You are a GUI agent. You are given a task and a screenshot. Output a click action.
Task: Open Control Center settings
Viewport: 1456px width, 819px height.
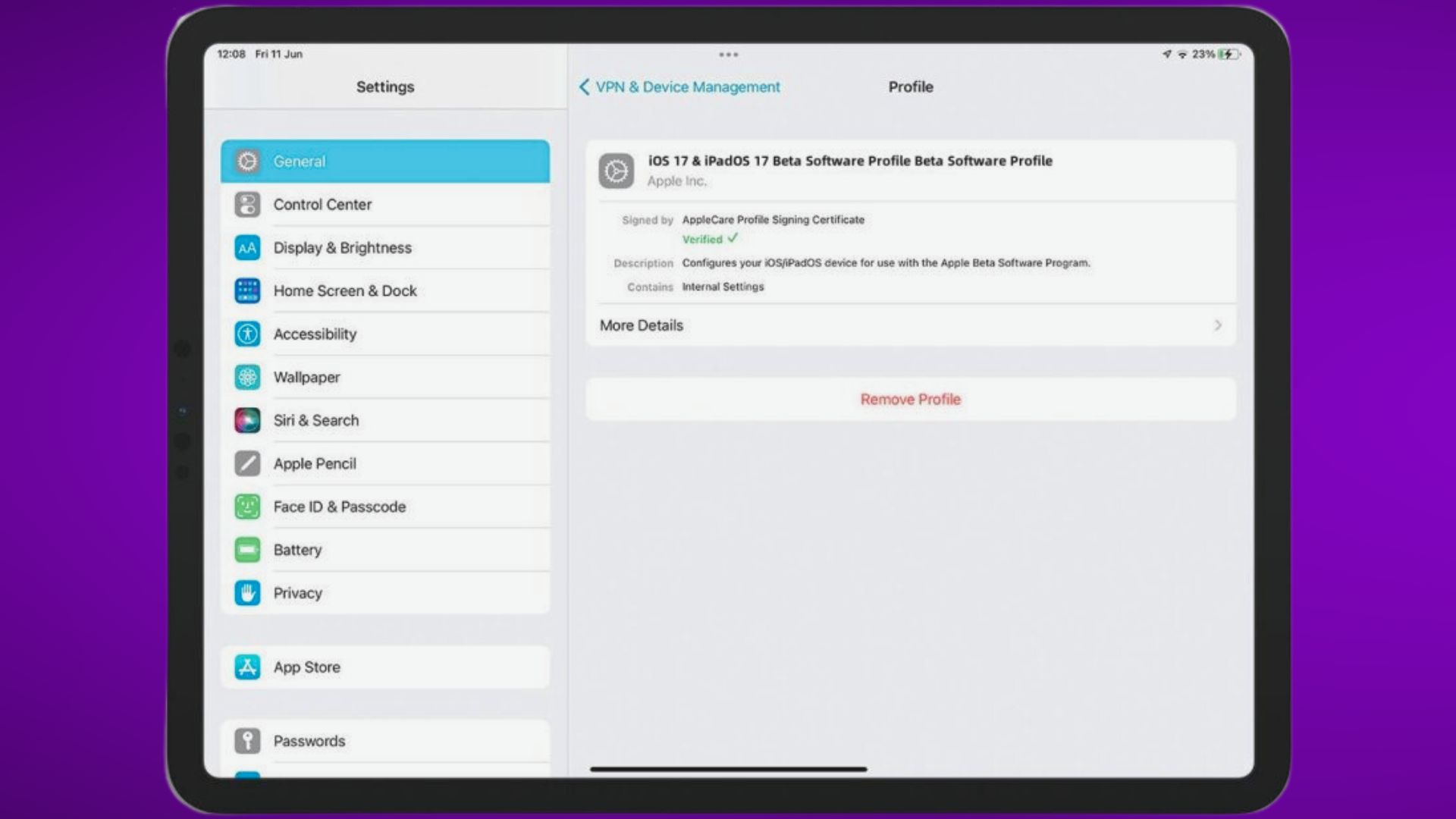pos(385,205)
